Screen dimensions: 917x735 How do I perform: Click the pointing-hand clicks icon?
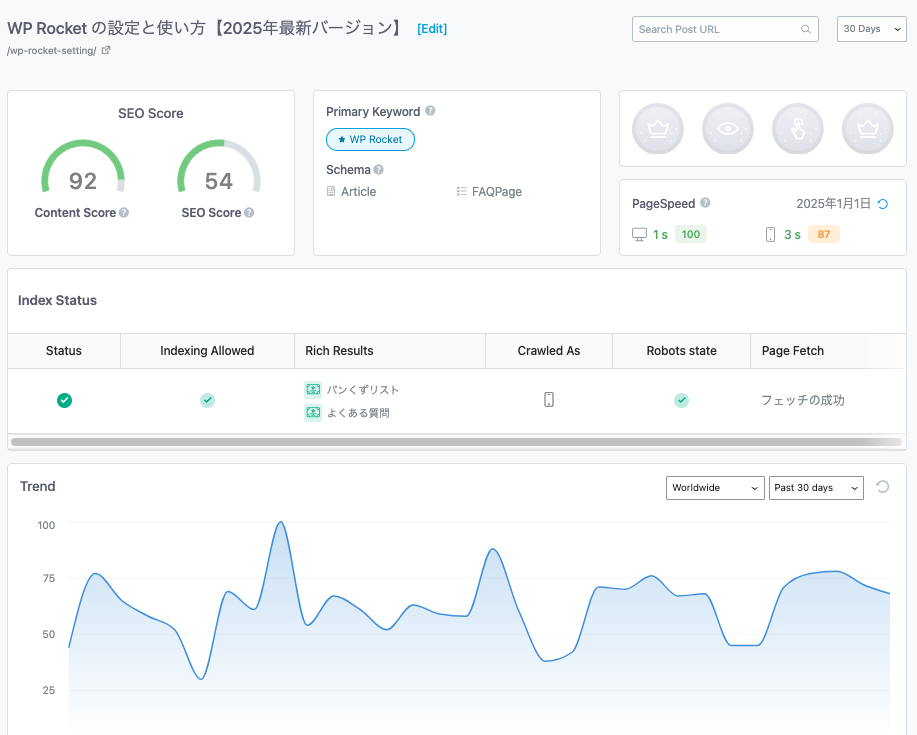(797, 128)
